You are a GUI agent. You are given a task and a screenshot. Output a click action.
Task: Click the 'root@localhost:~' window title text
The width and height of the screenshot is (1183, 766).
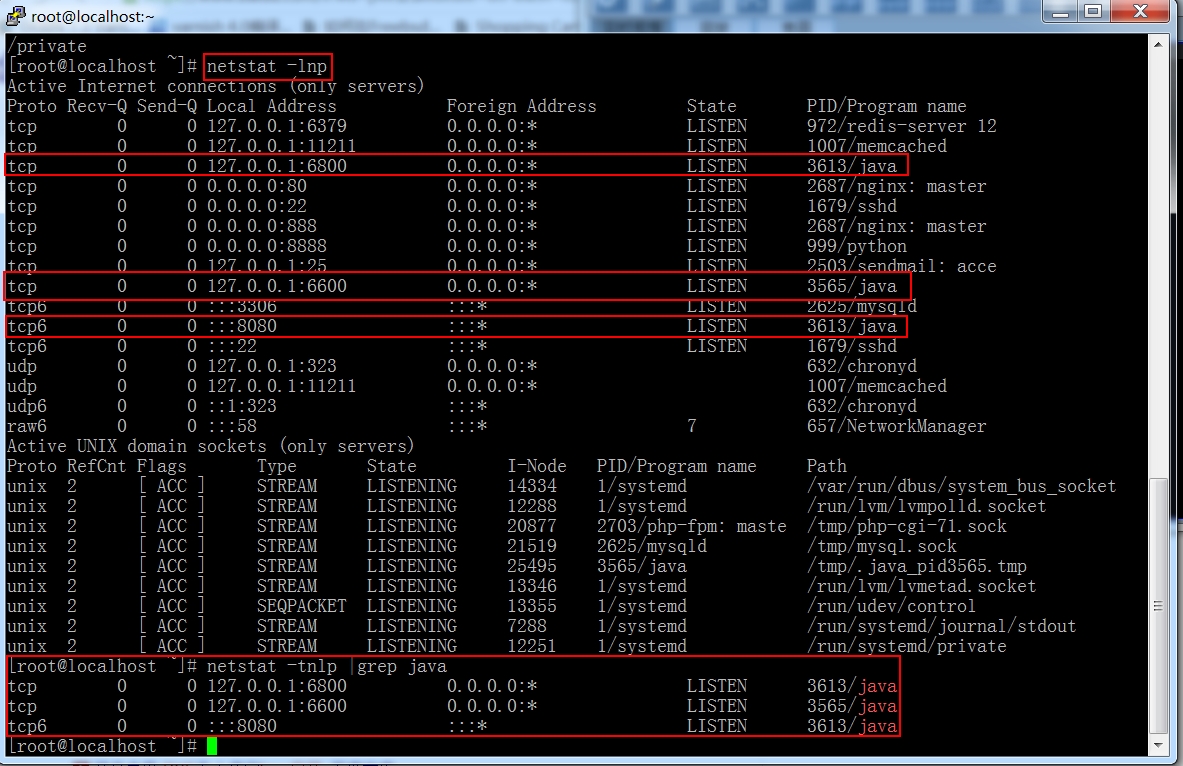click(92, 16)
